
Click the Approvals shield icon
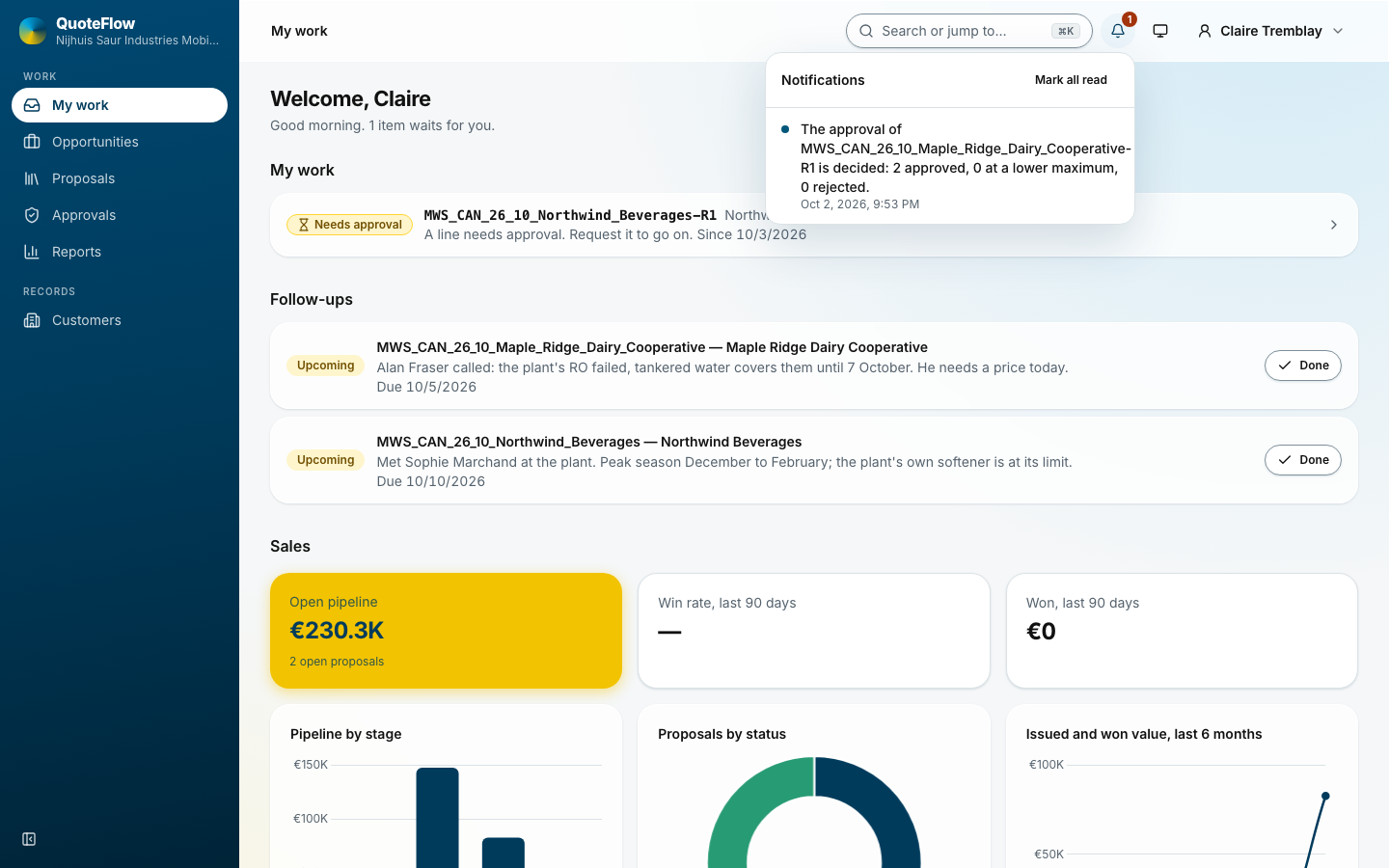(x=32, y=215)
